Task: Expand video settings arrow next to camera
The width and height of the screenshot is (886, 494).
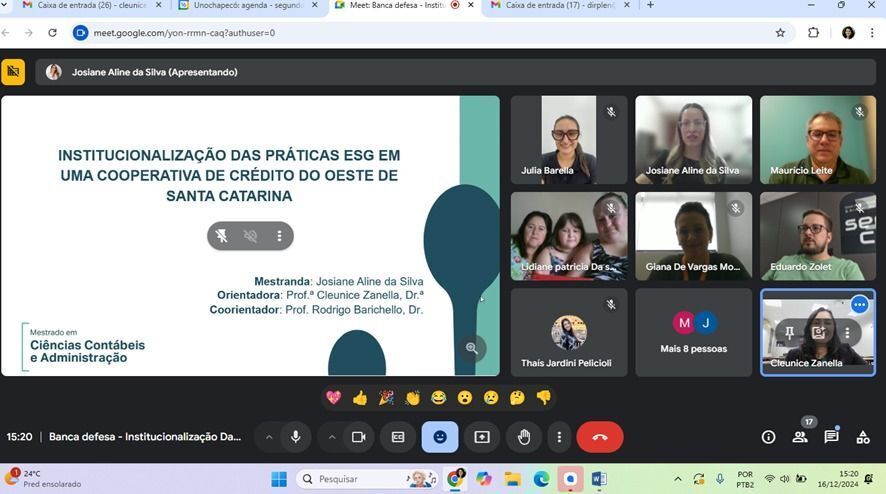Action: [x=332, y=437]
